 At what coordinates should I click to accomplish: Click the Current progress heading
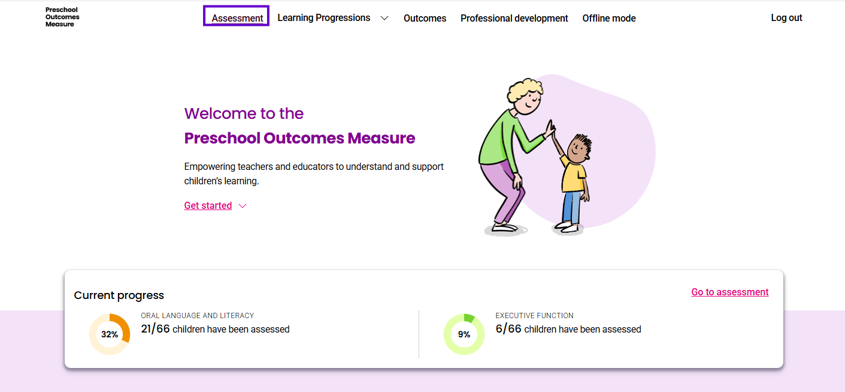point(119,295)
